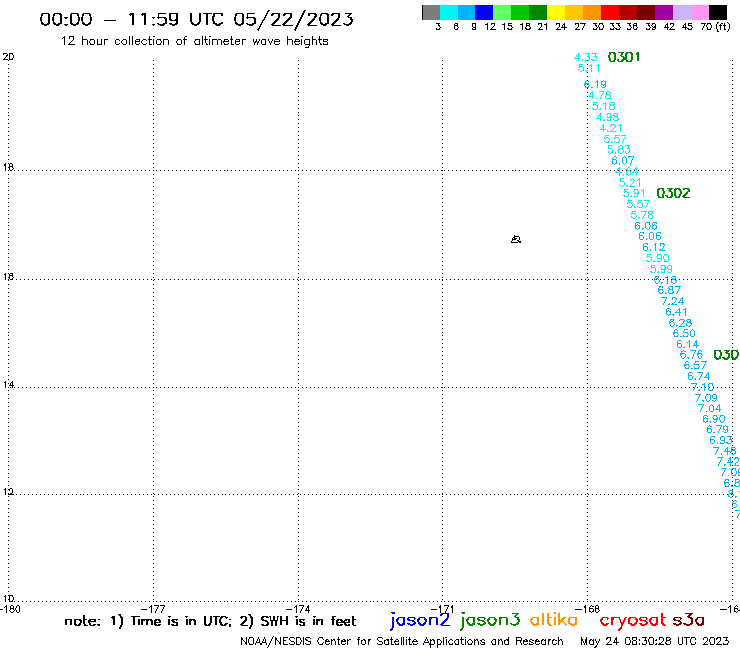This screenshot has width=740, height=650.
Task: Click the bright red legend swatch
Action: tap(610, 12)
